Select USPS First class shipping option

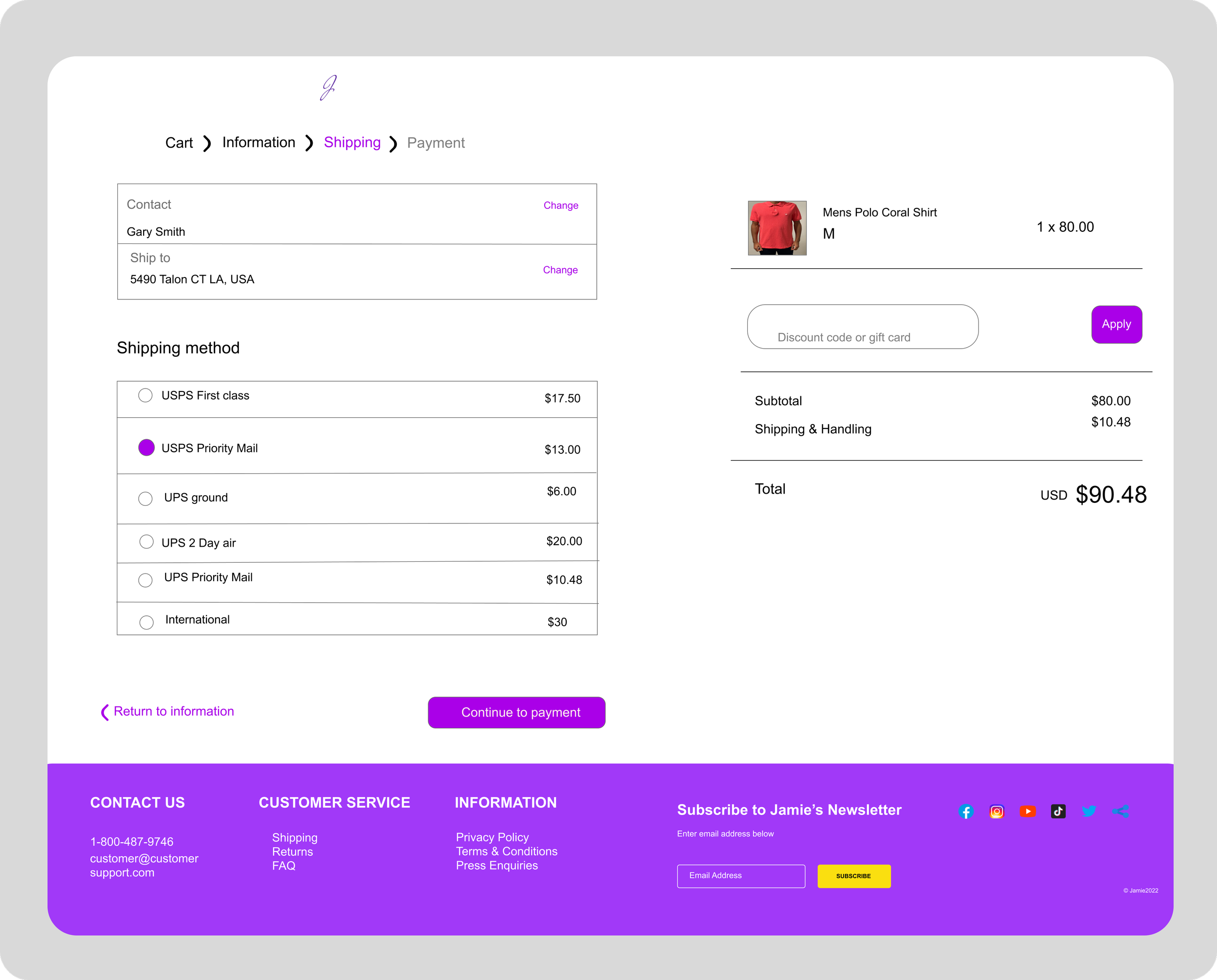tap(146, 395)
